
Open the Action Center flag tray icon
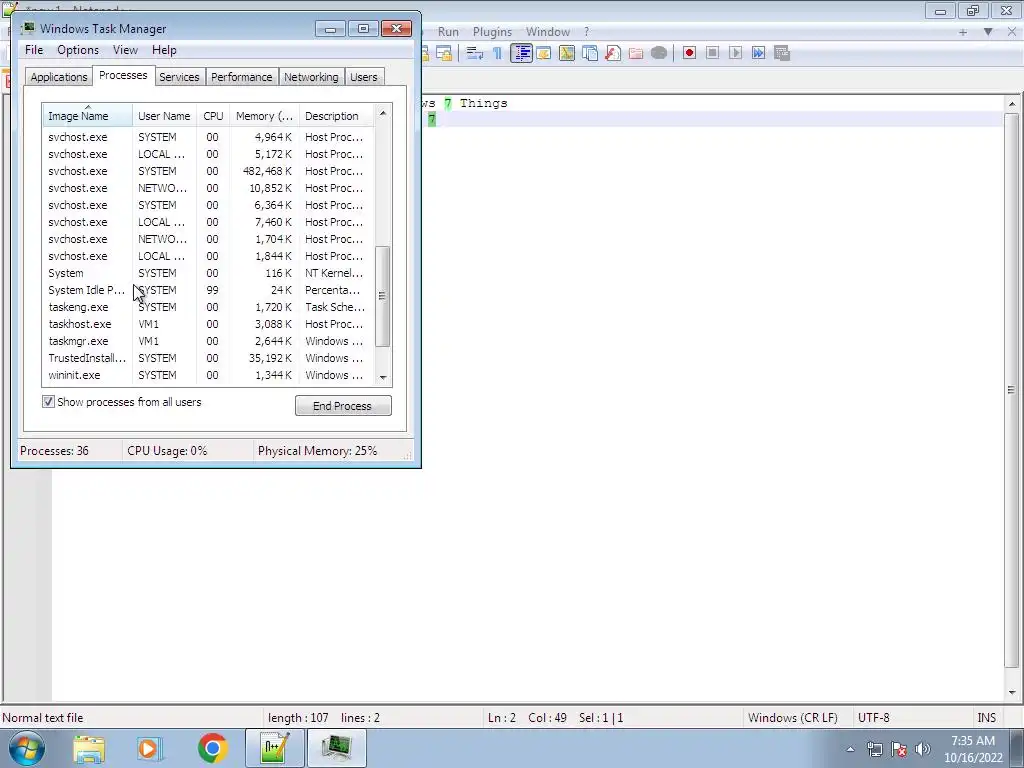tap(899, 750)
